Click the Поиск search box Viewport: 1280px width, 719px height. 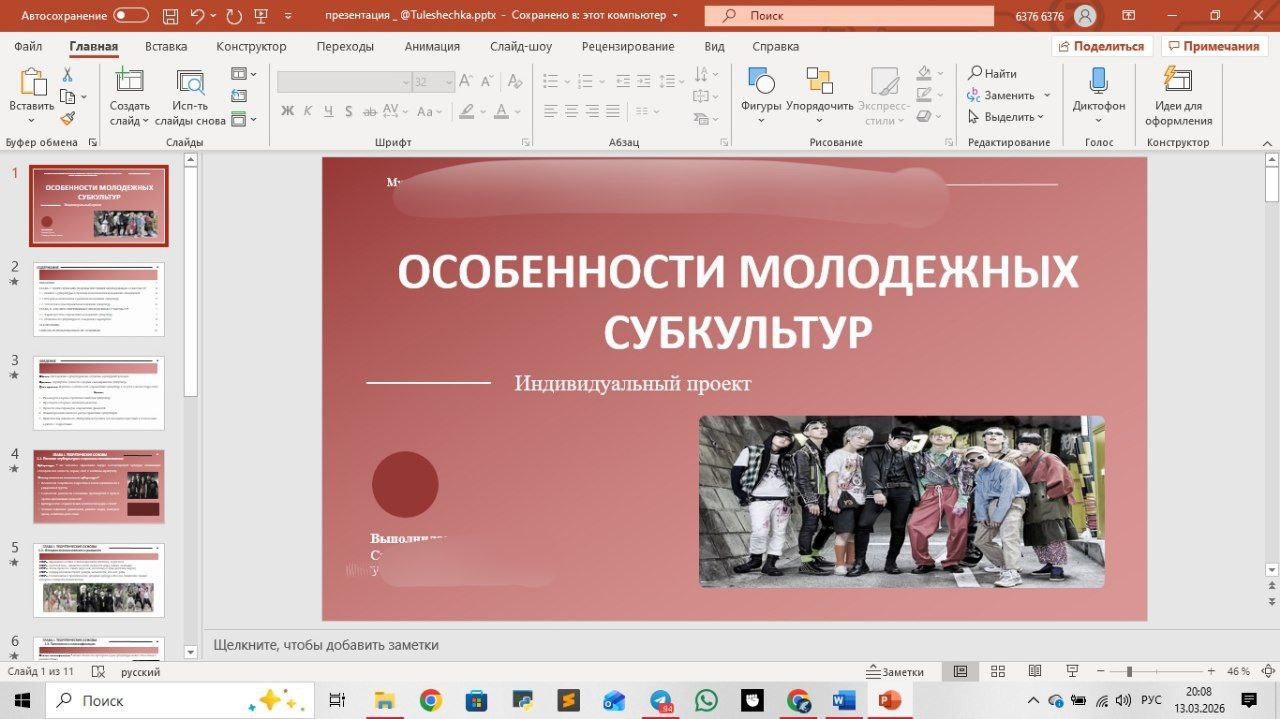[x=849, y=16]
